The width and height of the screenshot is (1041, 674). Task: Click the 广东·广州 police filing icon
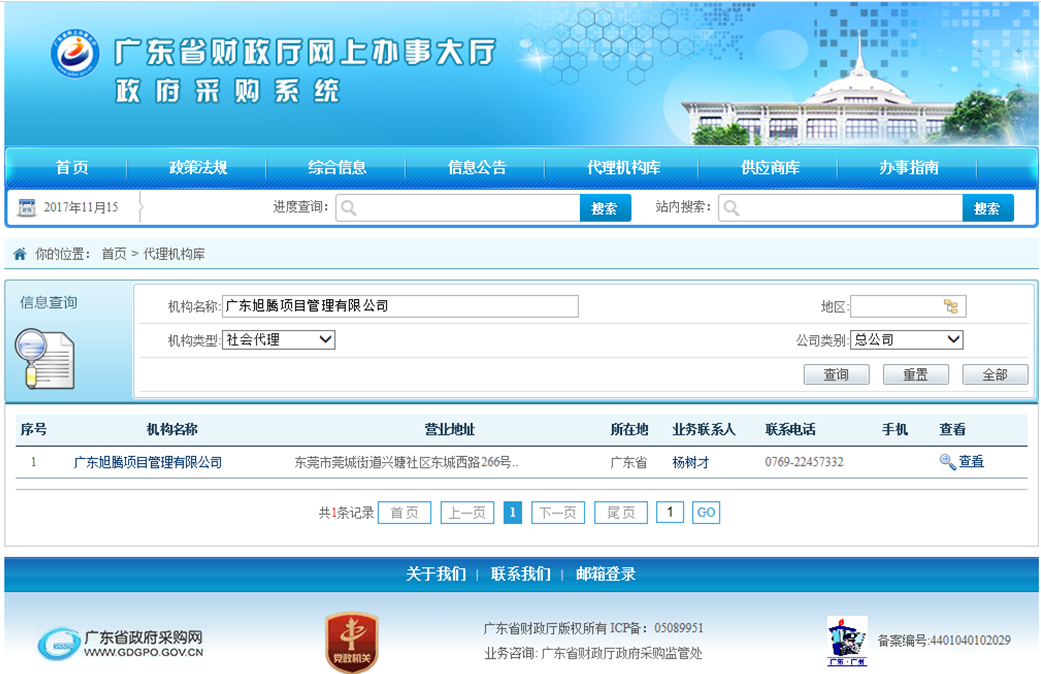(847, 641)
